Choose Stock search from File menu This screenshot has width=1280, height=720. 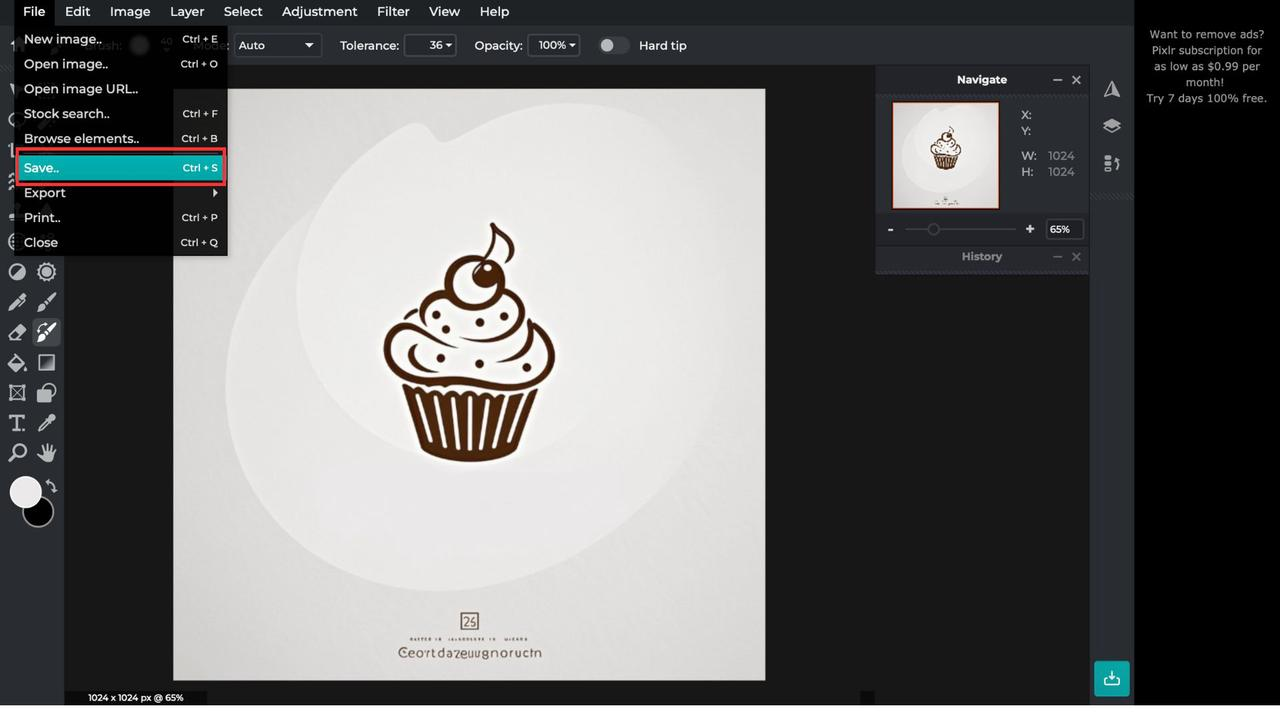pos(121,114)
